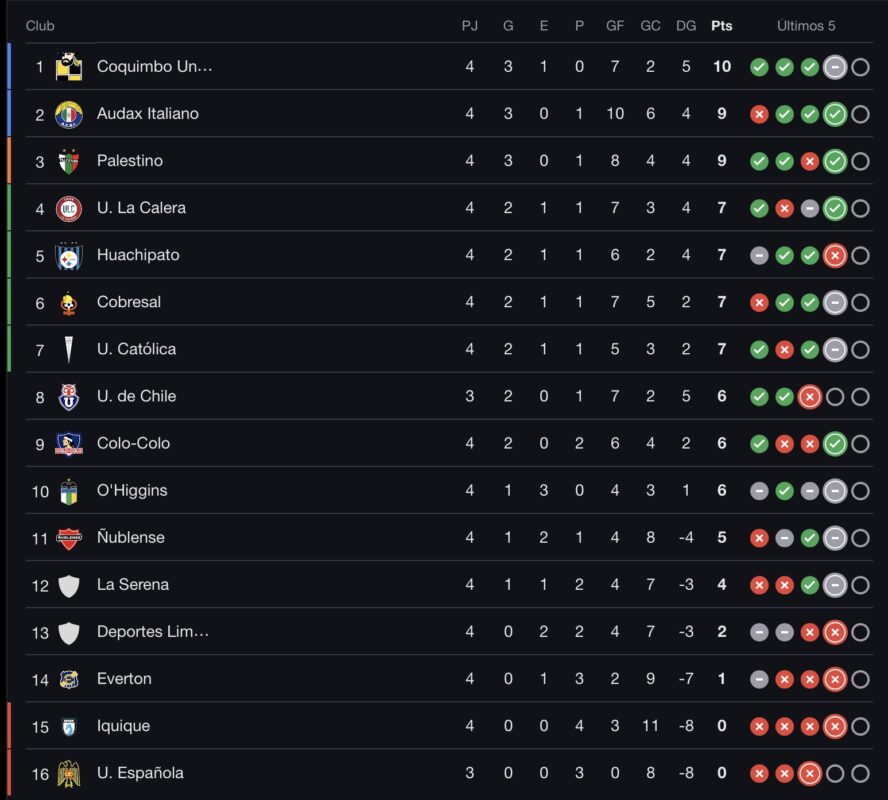Screen dimensions: 888x800
Task: Click the Colo-Colo team logo
Action: pos(68,443)
